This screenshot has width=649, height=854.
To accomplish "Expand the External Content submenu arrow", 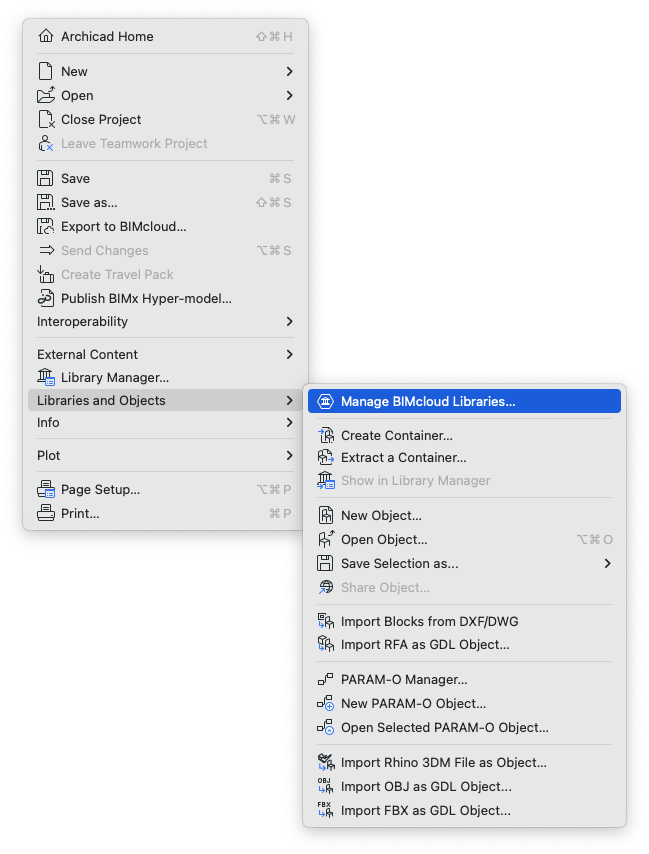I will pos(290,354).
